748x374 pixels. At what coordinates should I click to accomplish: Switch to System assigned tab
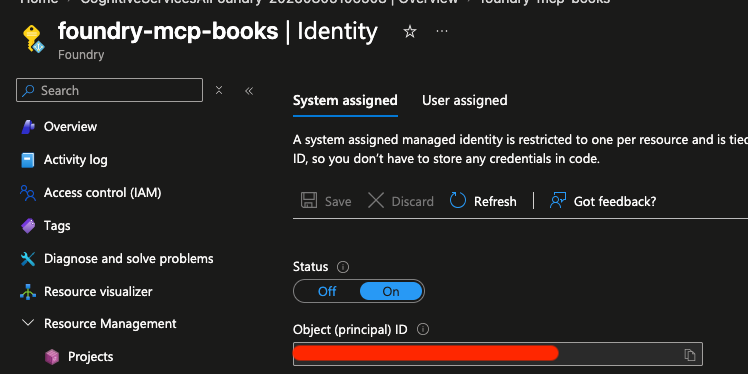(345, 101)
